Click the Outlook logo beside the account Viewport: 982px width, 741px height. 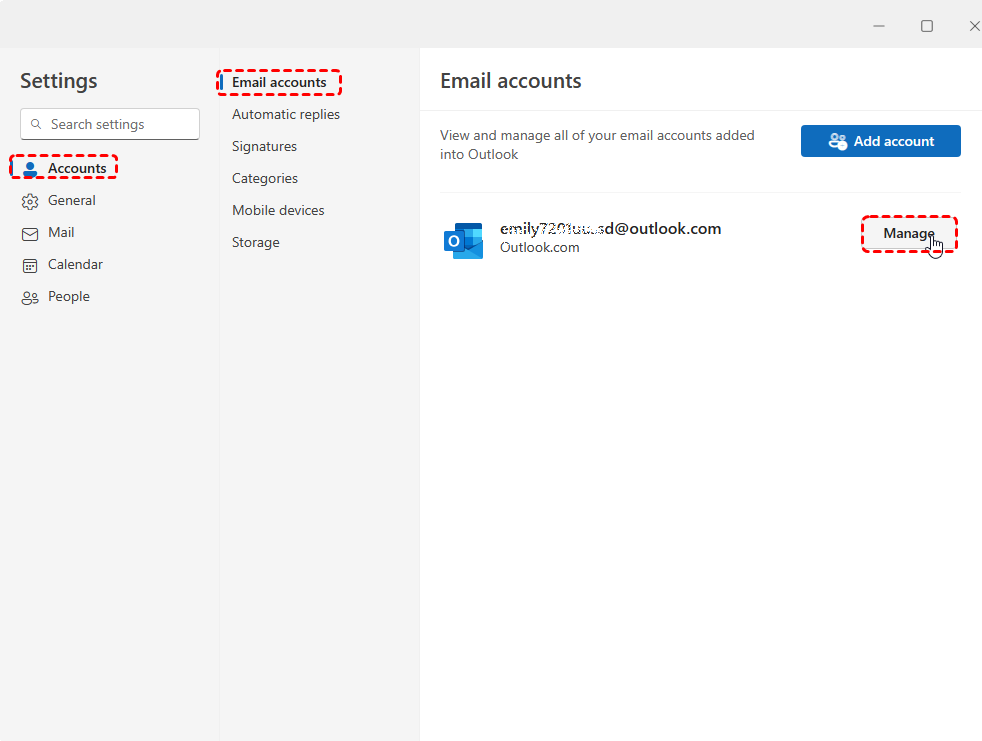pos(463,240)
